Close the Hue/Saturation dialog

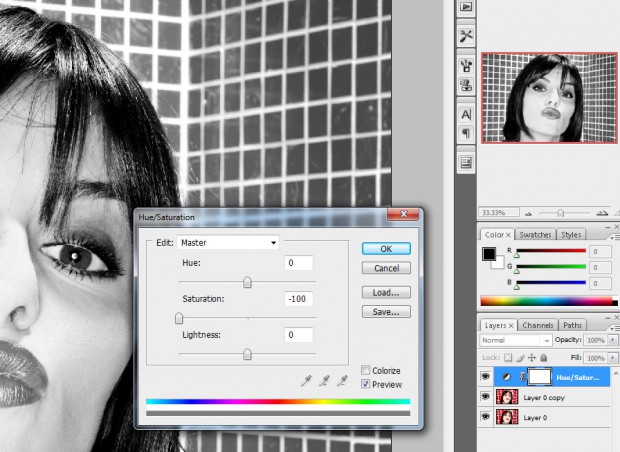click(403, 214)
